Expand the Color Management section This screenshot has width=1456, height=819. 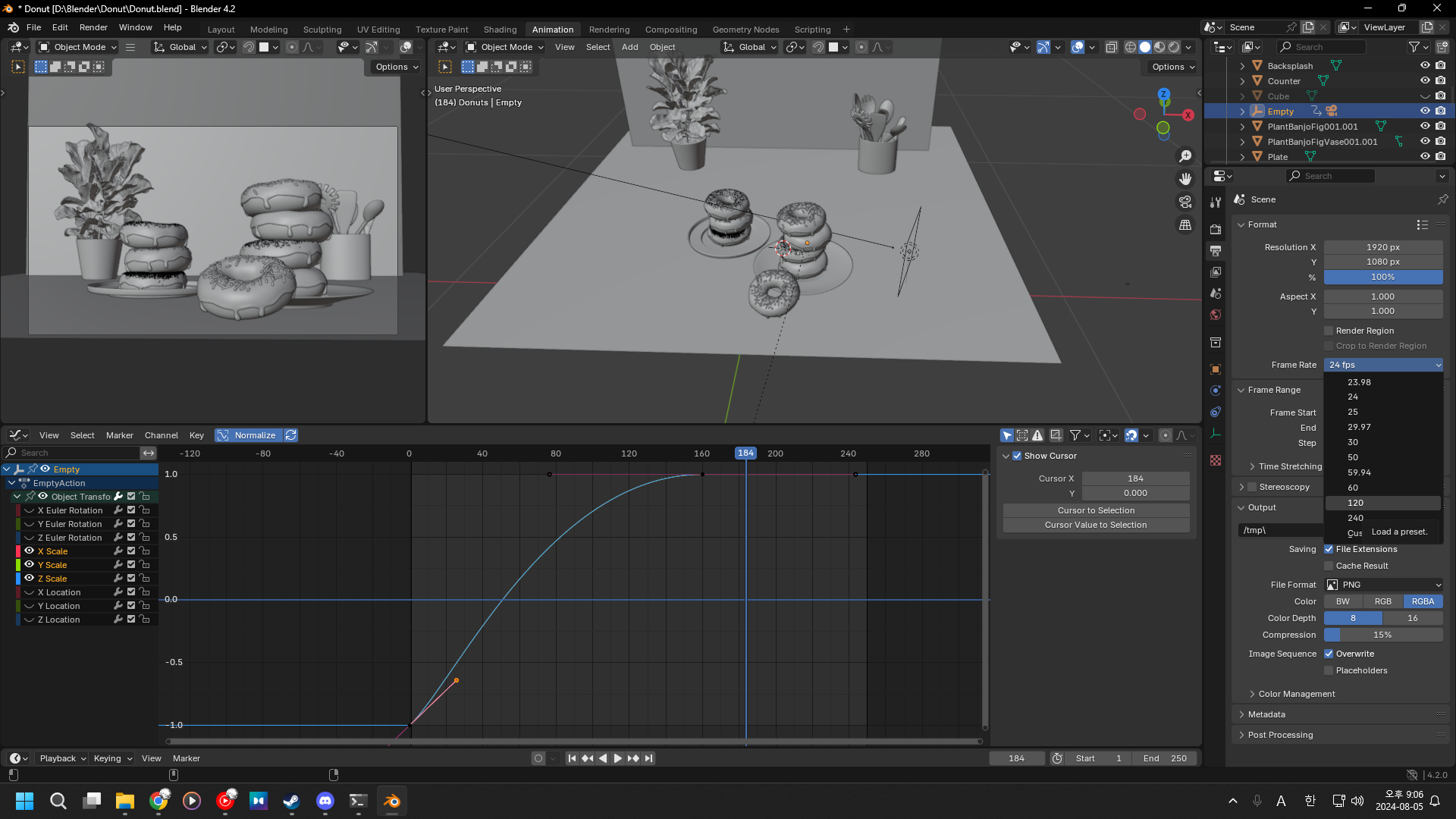pyautogui.click(x=1252, y=694)
